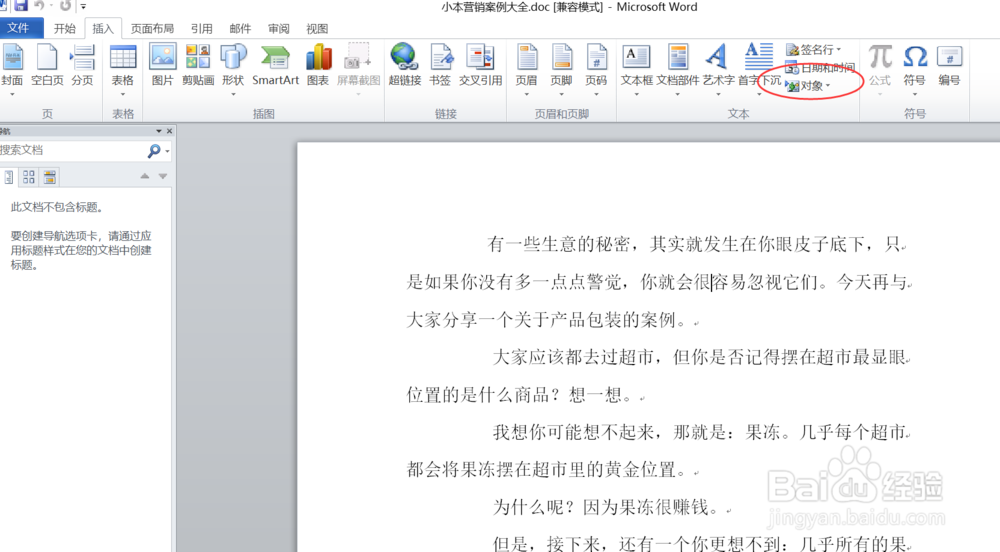
Task: Switch to the View (视图) tab
Action: [x=317, y=29]
